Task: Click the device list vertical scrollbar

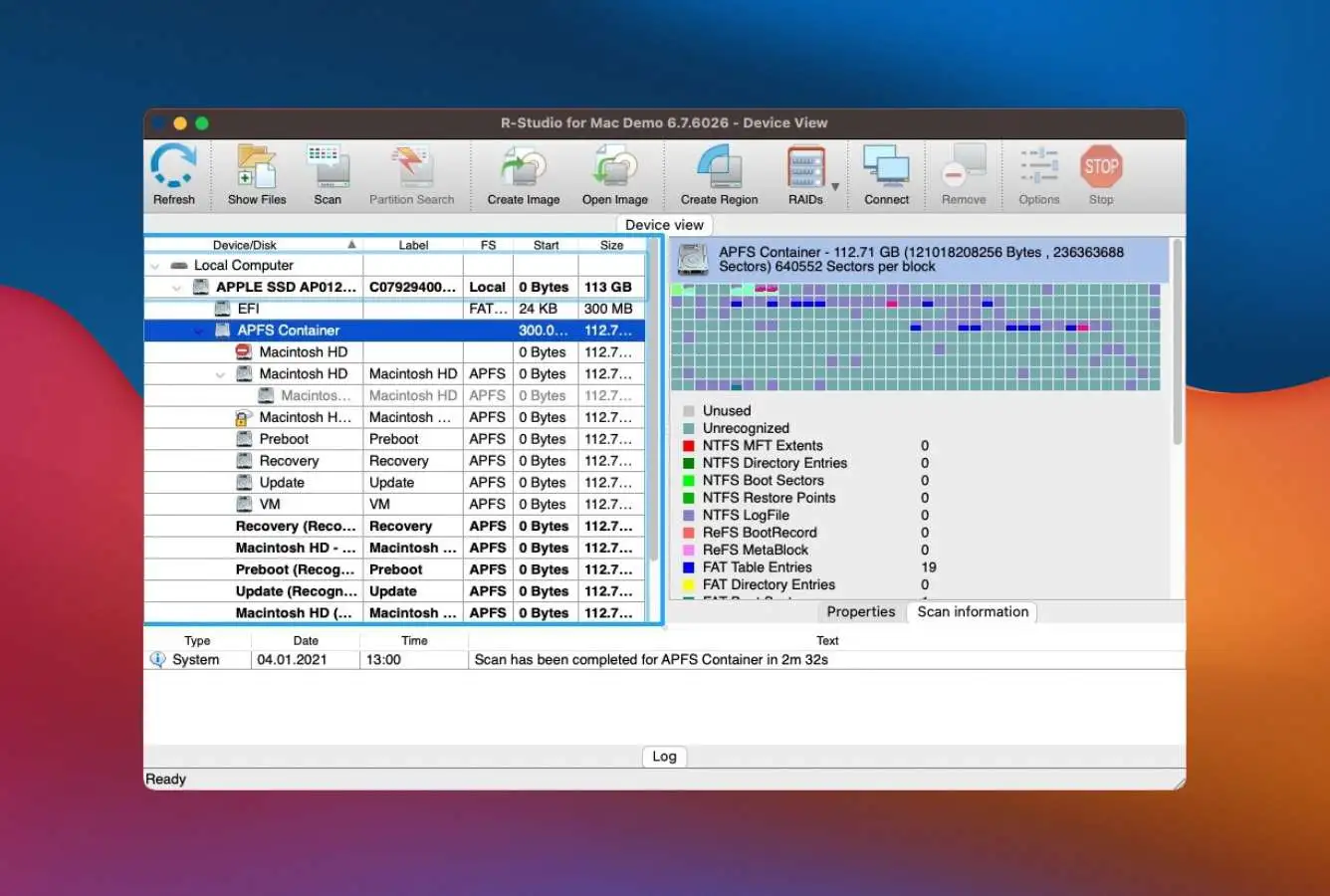Action: [x=654, y=398]
